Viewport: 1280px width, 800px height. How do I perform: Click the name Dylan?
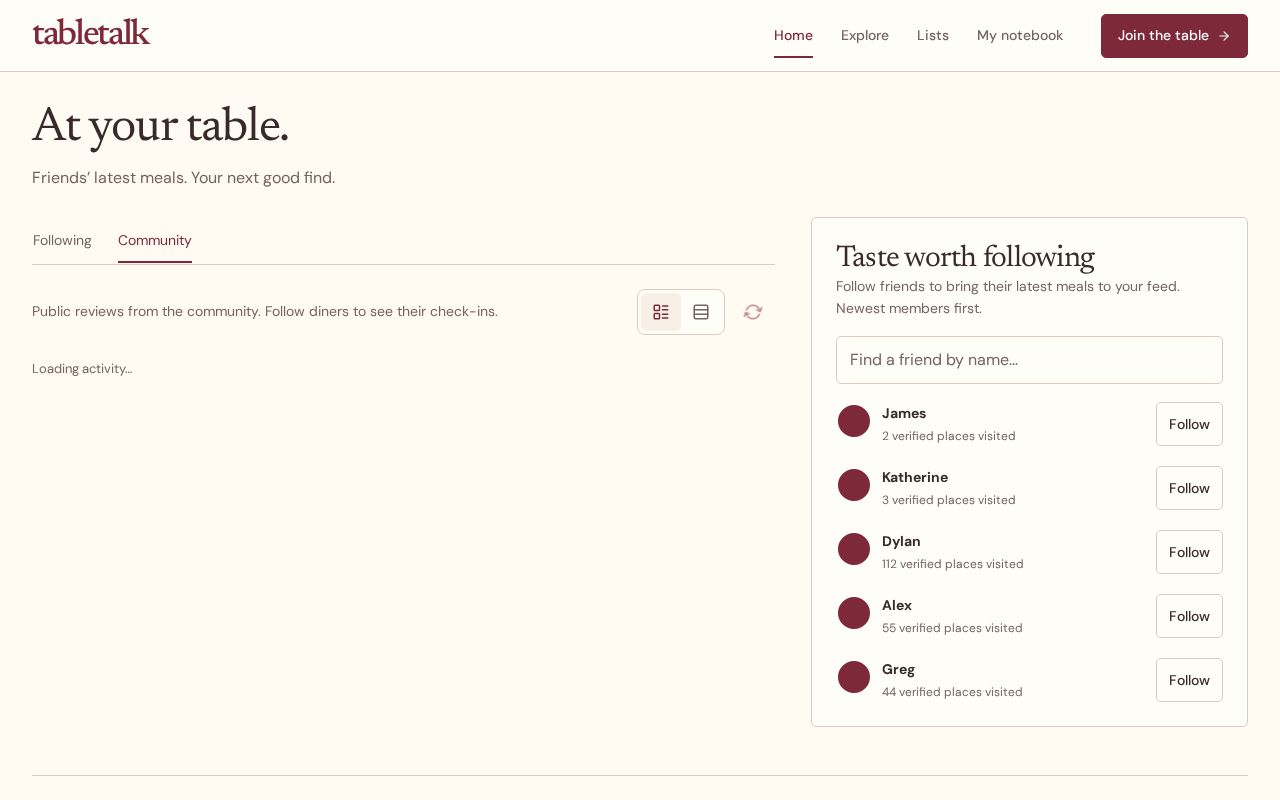(901, 541)
